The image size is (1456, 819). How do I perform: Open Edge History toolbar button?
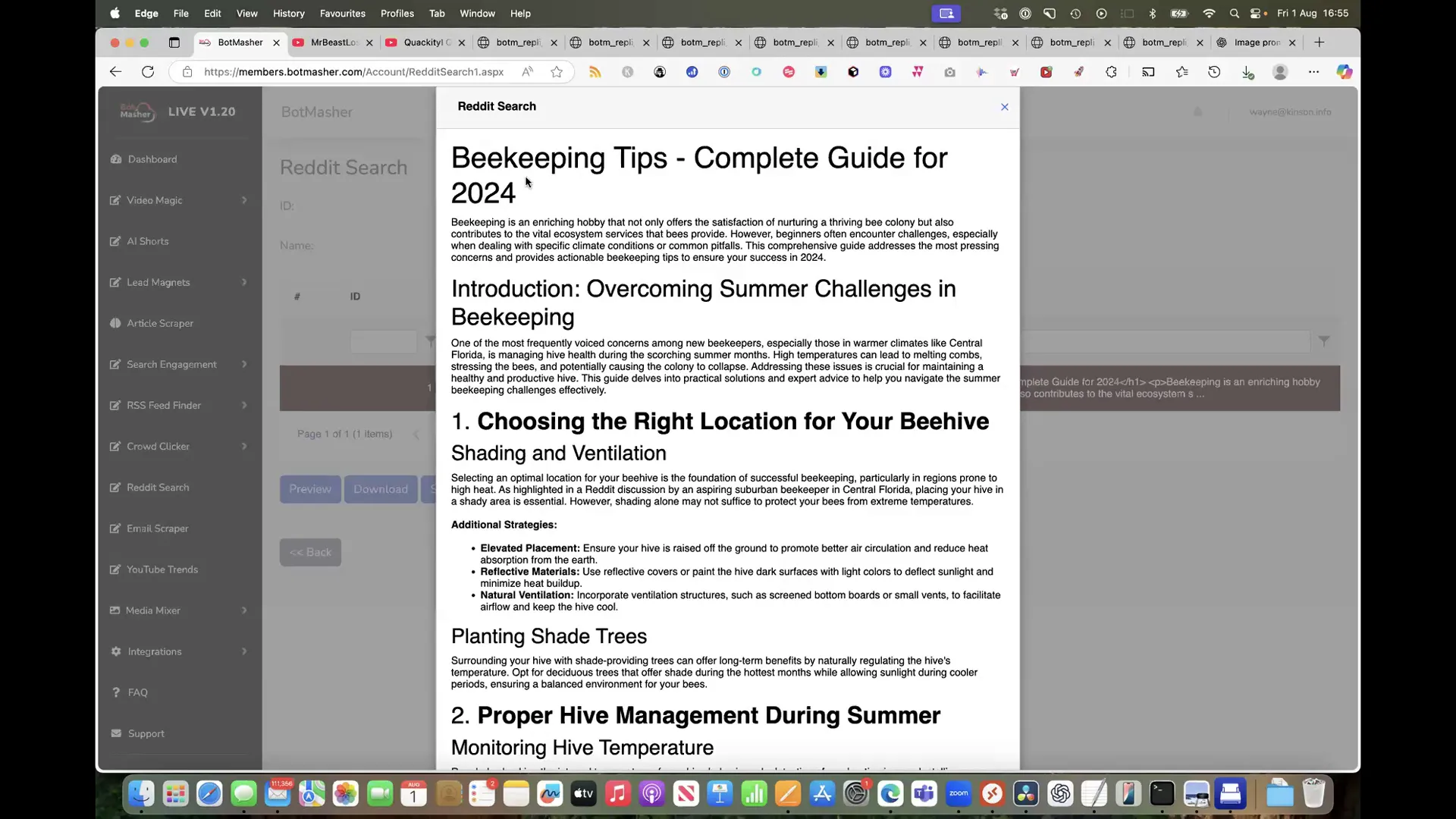click(x=1214, y=72)
